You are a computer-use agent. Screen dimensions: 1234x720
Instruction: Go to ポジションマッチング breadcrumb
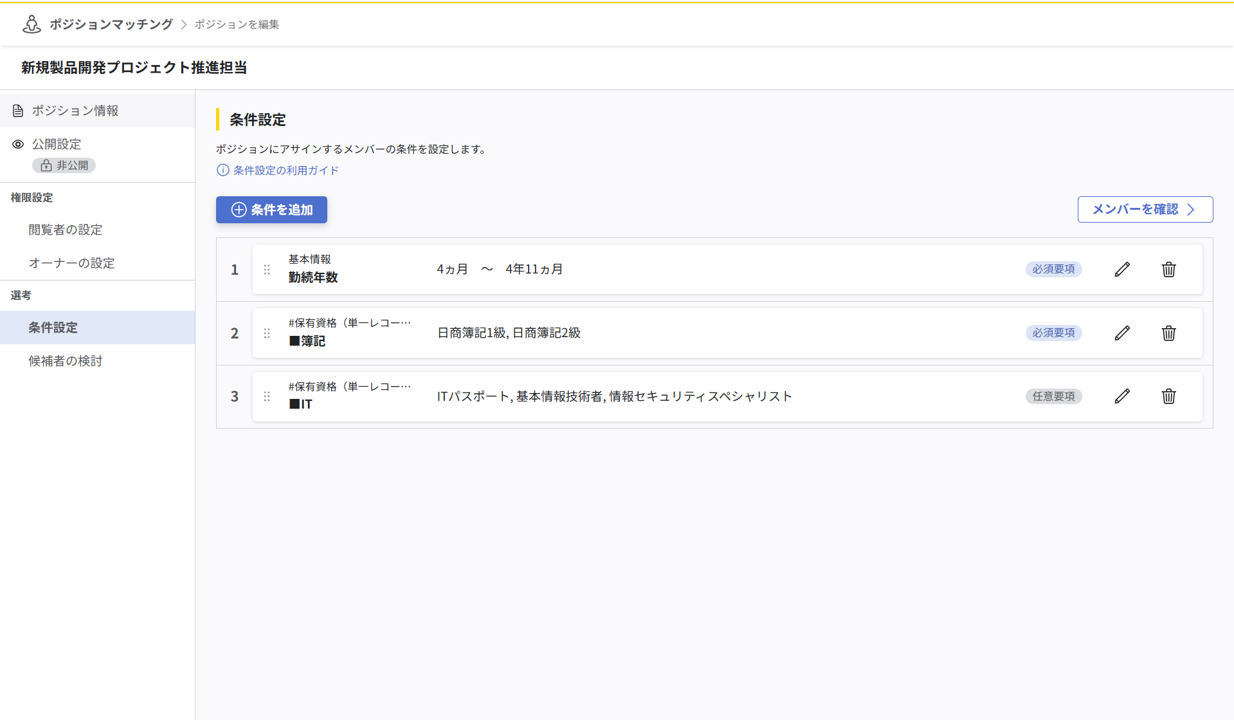[111, 24]
